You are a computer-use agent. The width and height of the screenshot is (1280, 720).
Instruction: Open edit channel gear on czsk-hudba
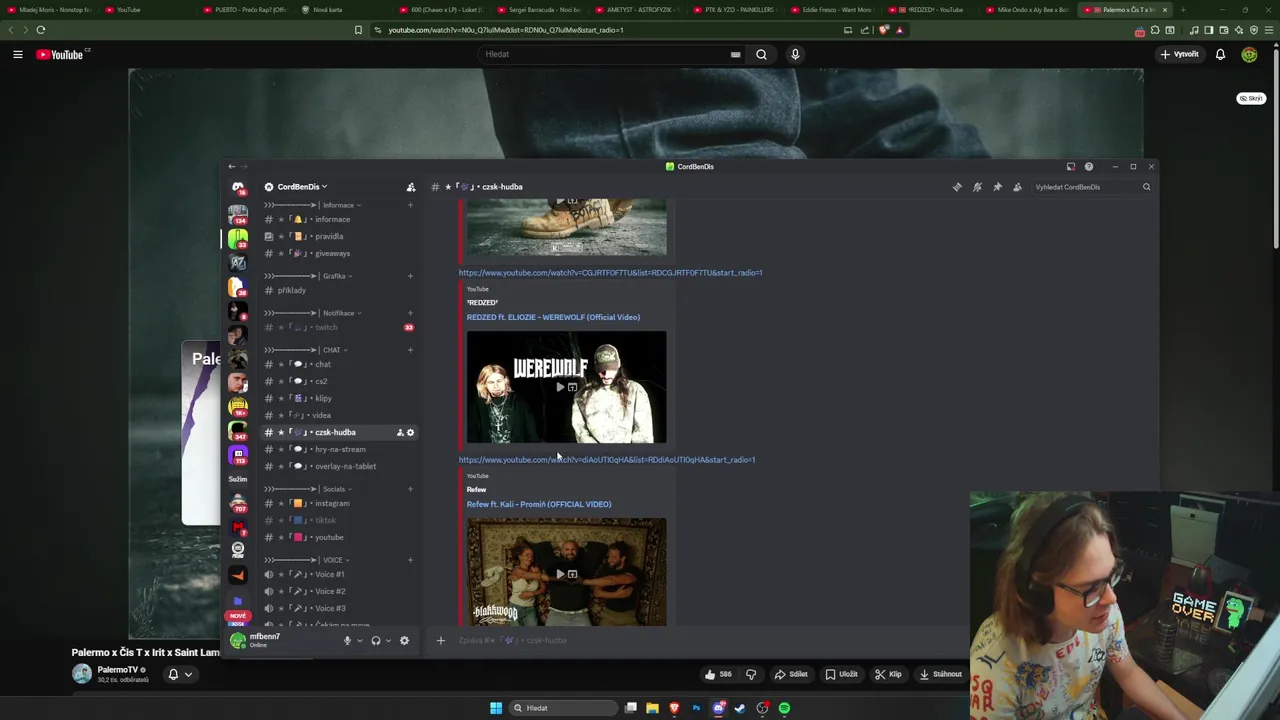(x=410, y=432)
